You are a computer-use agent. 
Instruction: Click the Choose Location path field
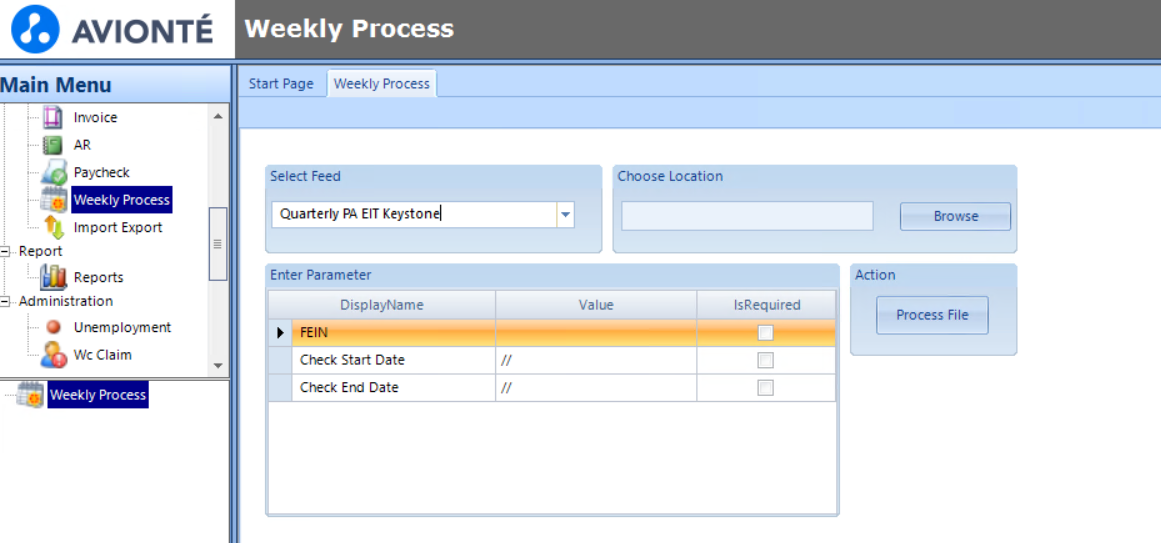click(x=747, y=216)
